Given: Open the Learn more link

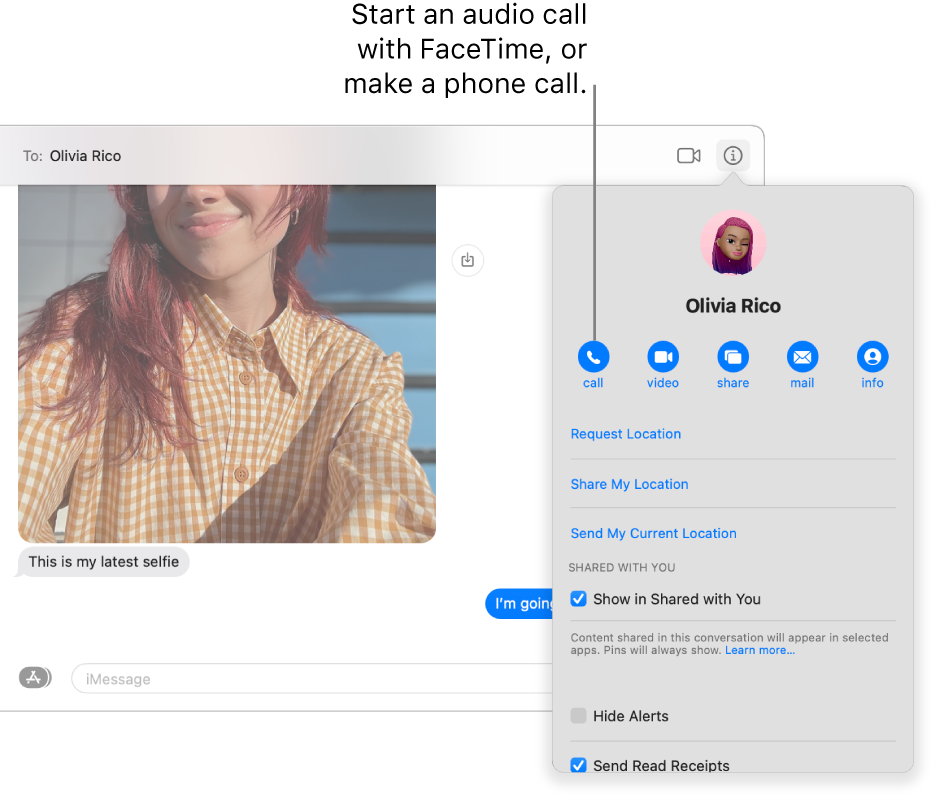Looking at the screenshot, I should (x=760, y=650).
